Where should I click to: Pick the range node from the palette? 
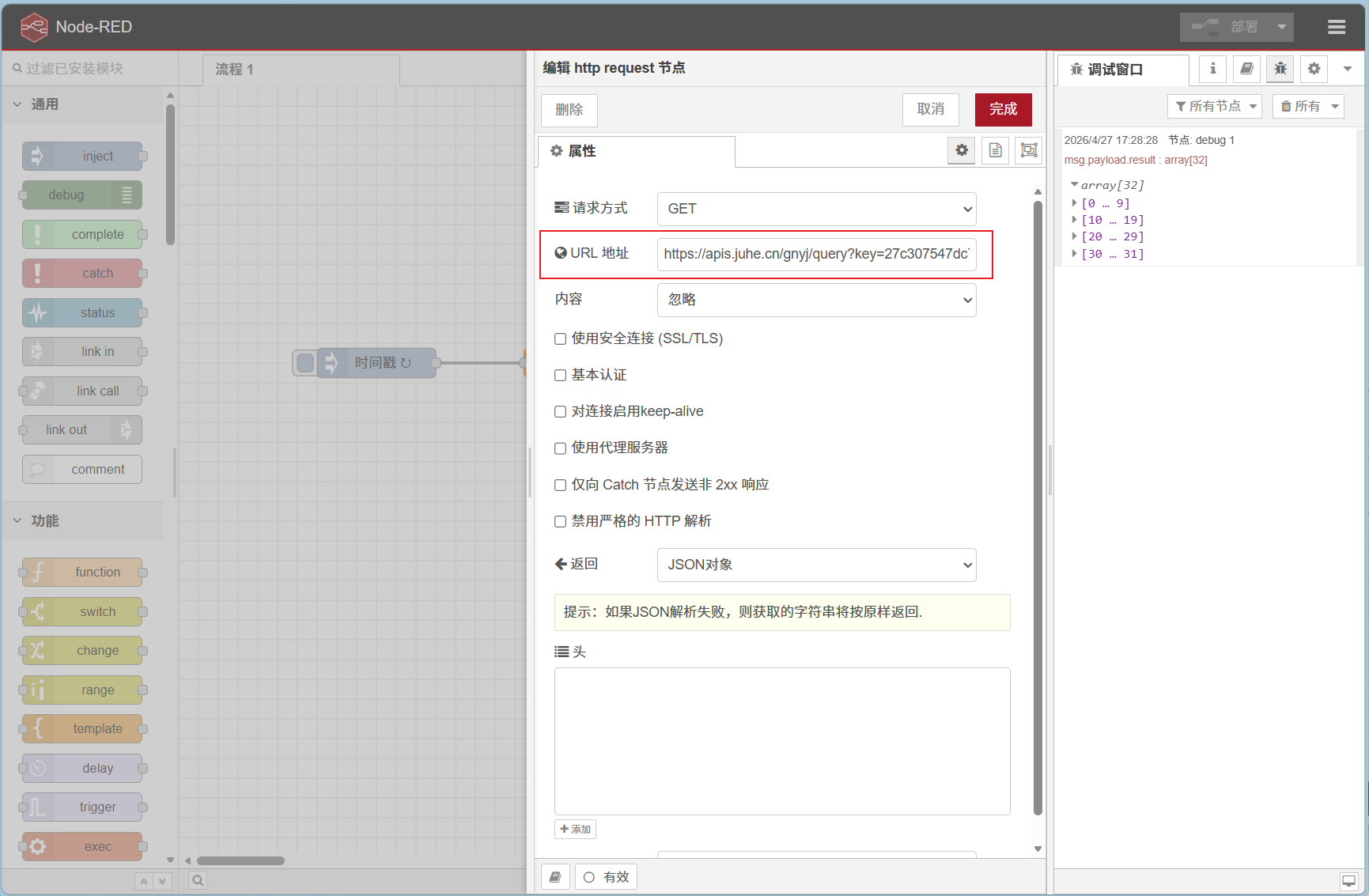tap(82, 690)
